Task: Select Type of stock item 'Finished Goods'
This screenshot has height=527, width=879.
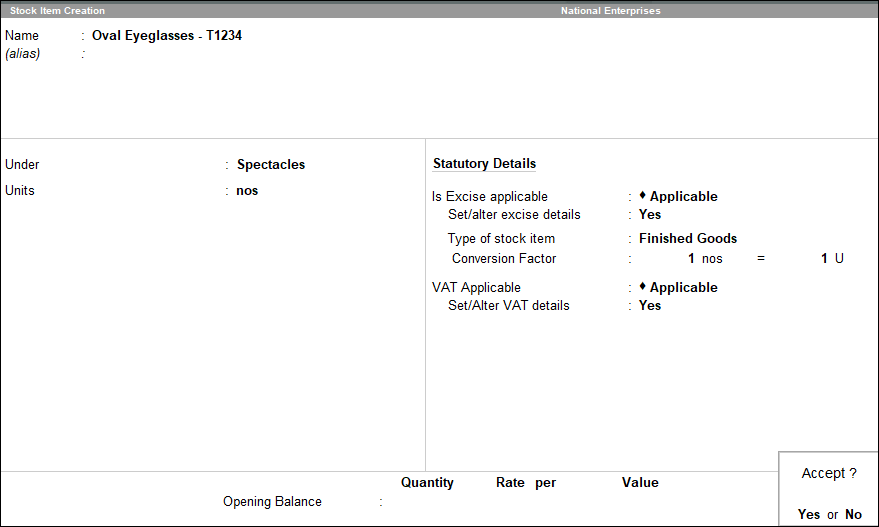Action: [x=688, y=238]
